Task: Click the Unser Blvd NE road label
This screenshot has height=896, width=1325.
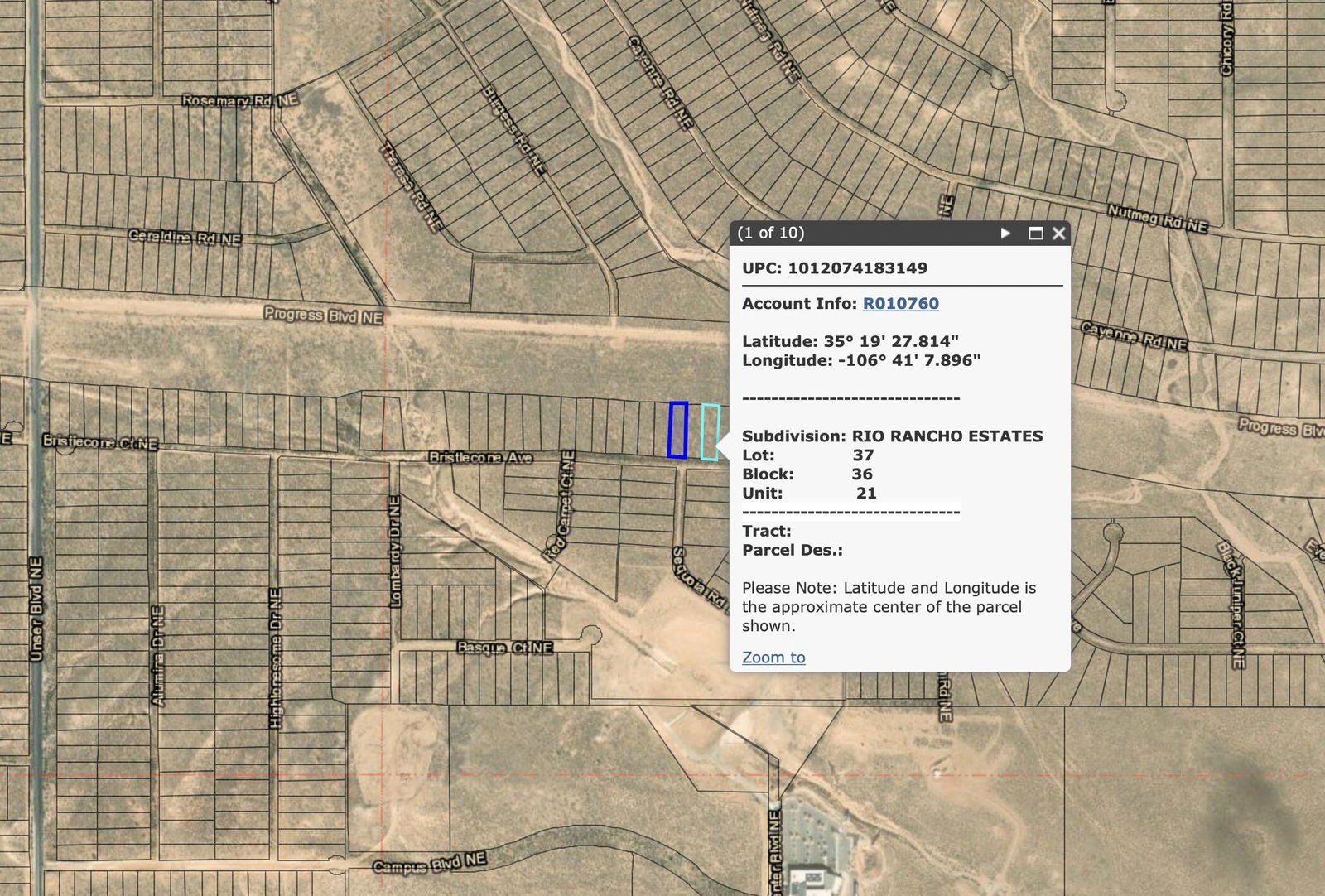Action: click(x=36, y=609)
